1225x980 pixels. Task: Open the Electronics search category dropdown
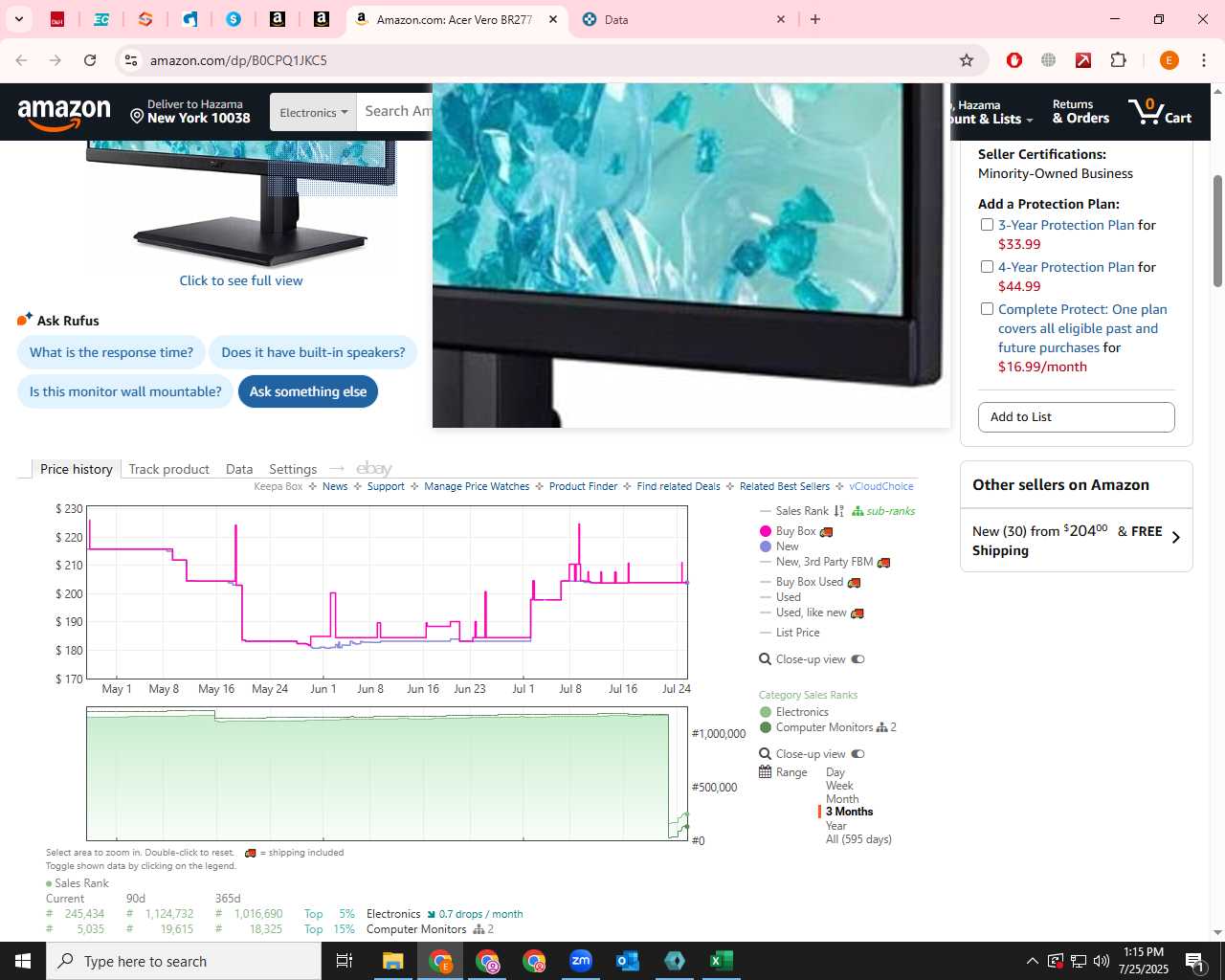(x=313, y=113)
